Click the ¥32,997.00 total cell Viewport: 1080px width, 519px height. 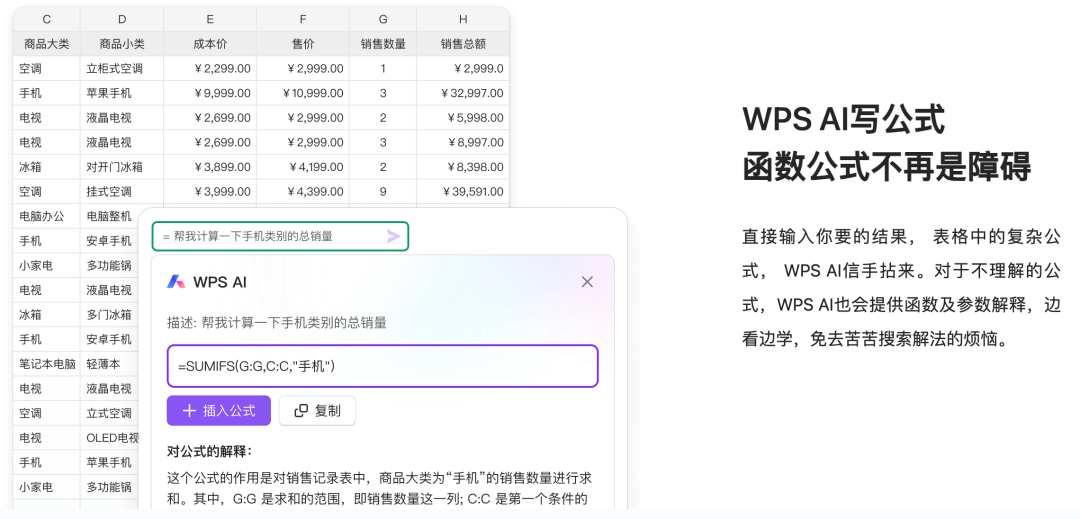[463, 93]
